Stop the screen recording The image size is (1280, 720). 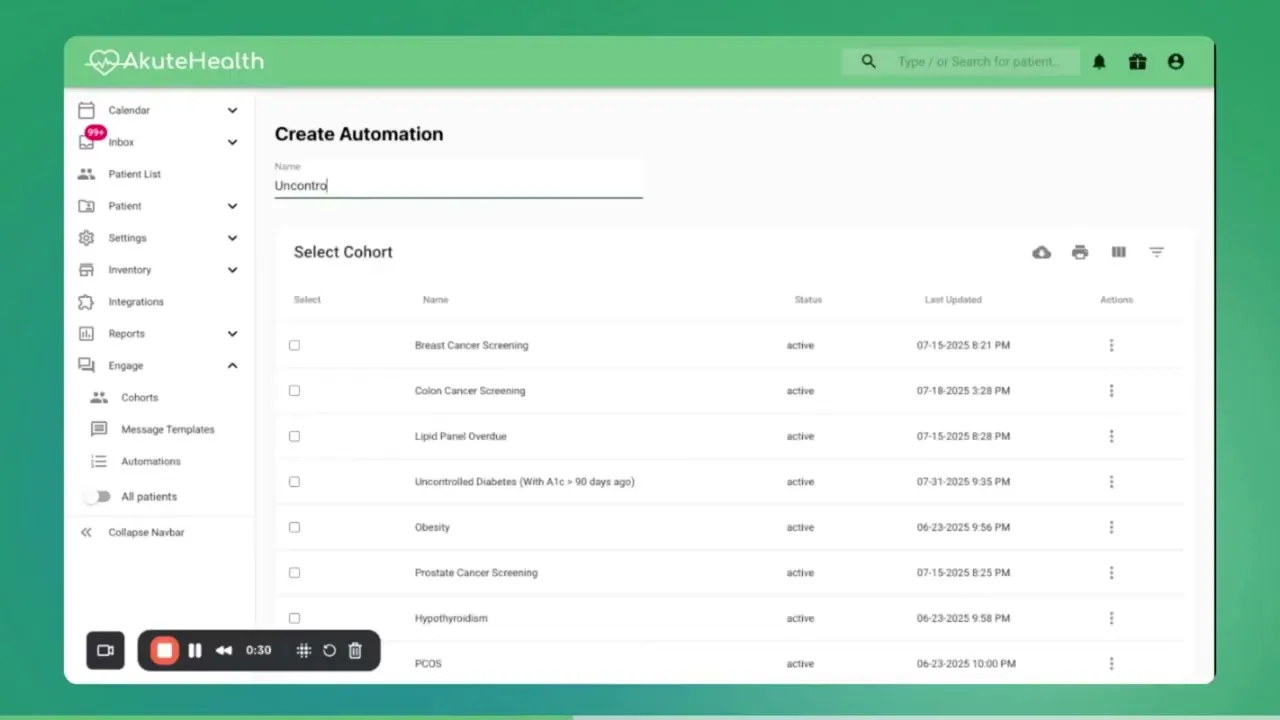coord(165,651)
